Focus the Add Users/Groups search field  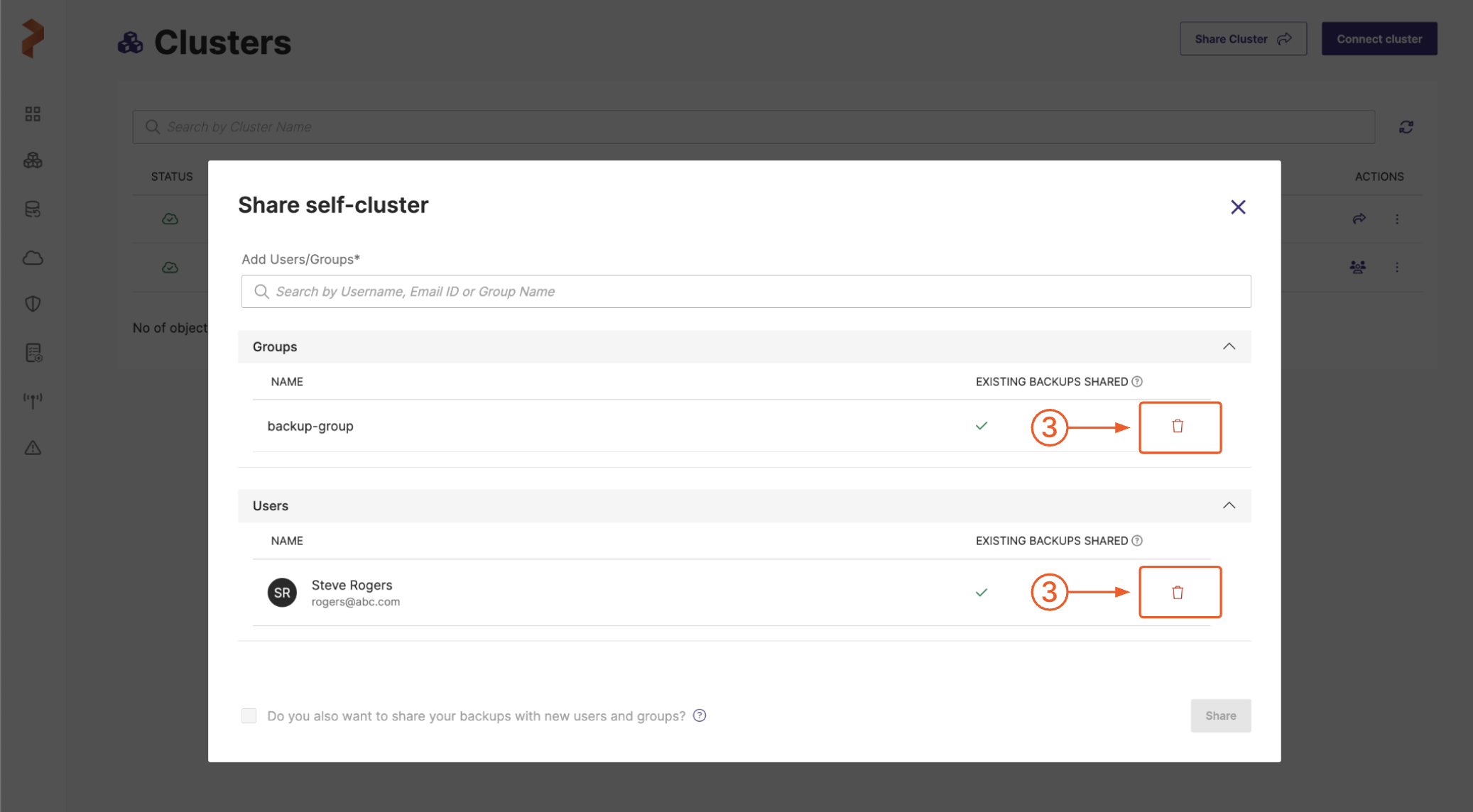[x=746, y=292]
